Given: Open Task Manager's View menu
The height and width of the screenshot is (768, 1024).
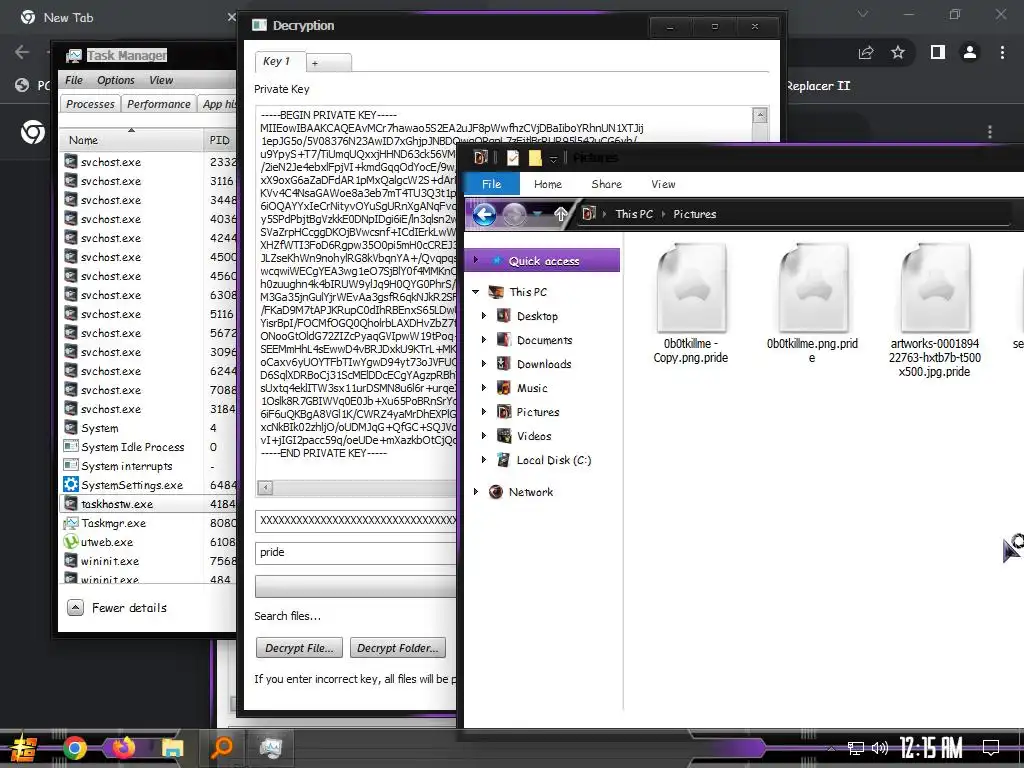Looking at the screenshot, I should click(161, 80).
